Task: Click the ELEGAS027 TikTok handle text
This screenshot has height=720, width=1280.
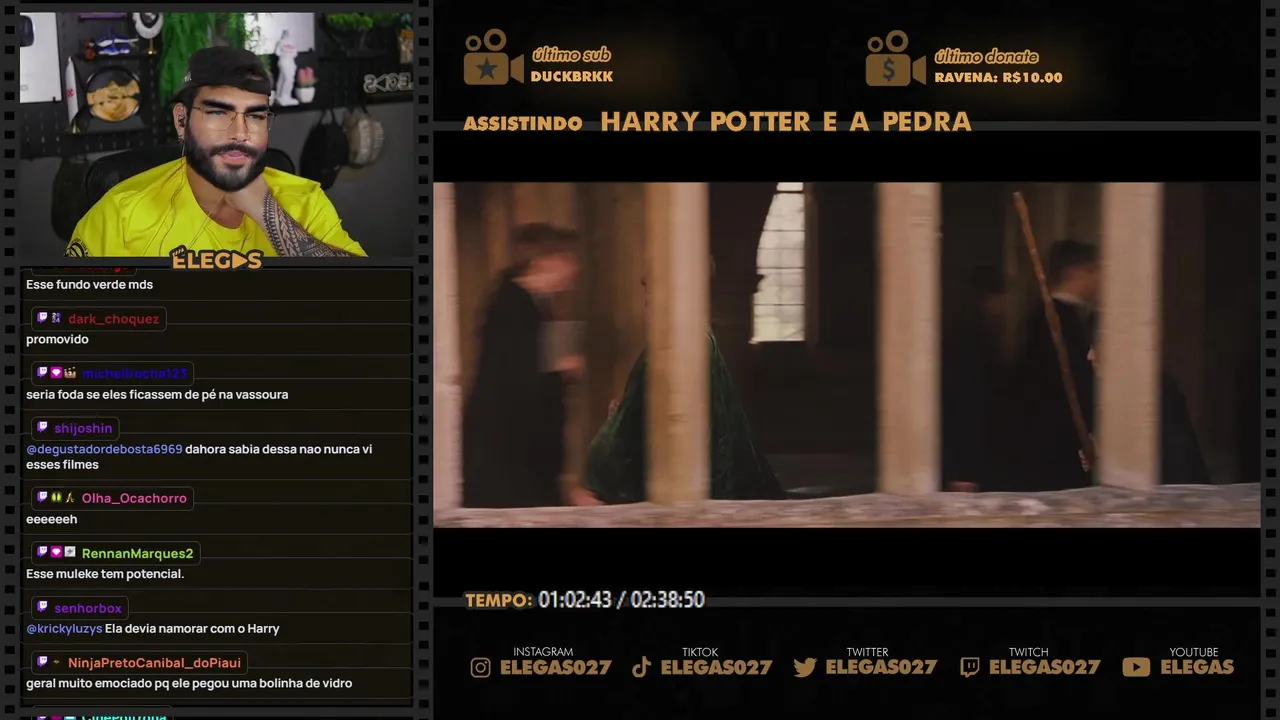Action: [x=716, y=667]
